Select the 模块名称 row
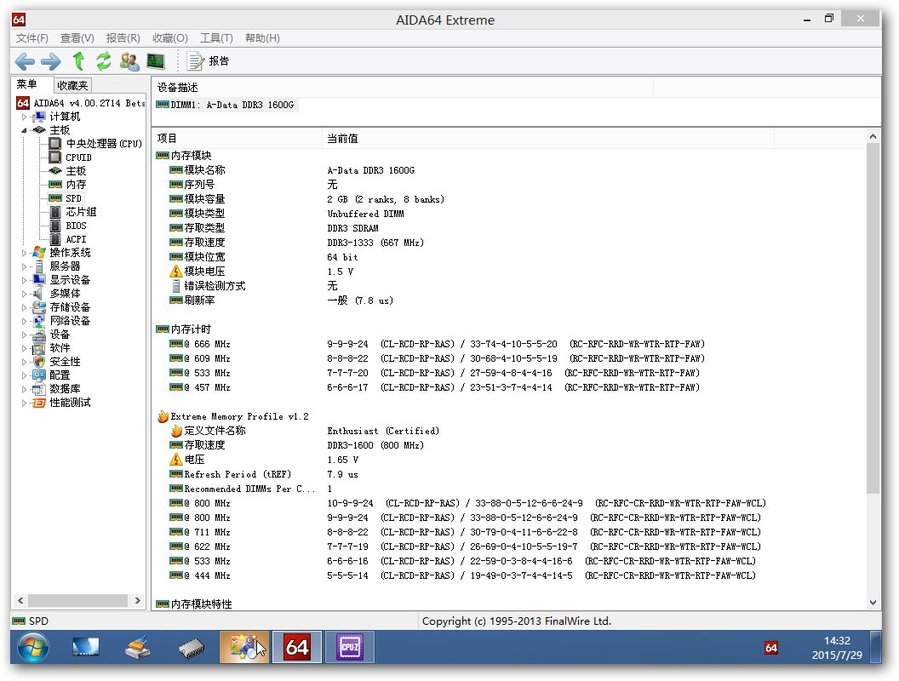Screen dimensions: 899x681 [509, 170]
